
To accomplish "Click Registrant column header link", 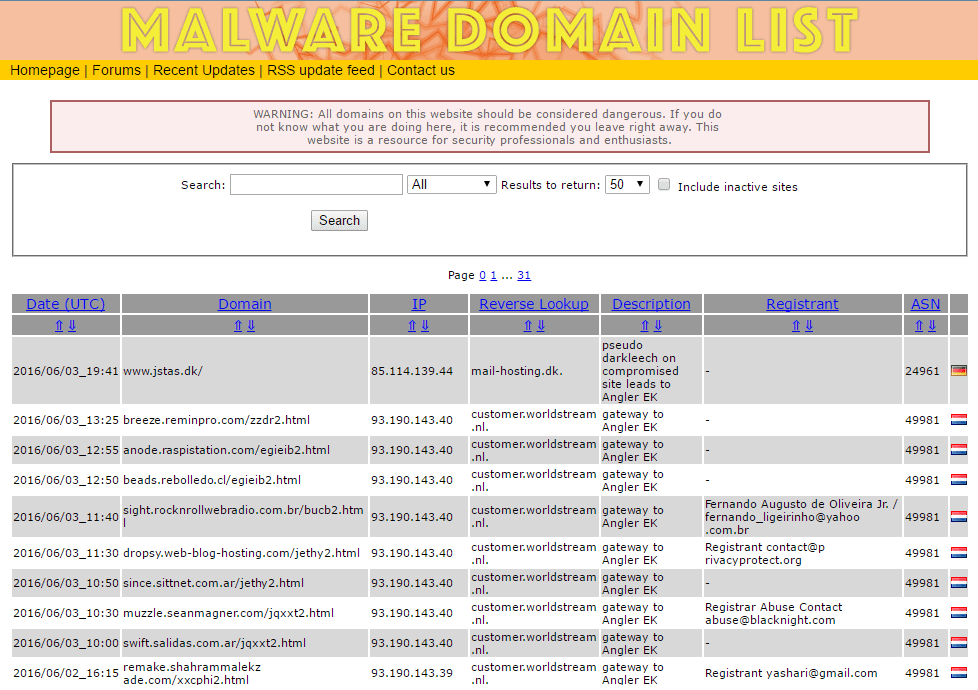I will pyautogui.click(x=802, y=304).
